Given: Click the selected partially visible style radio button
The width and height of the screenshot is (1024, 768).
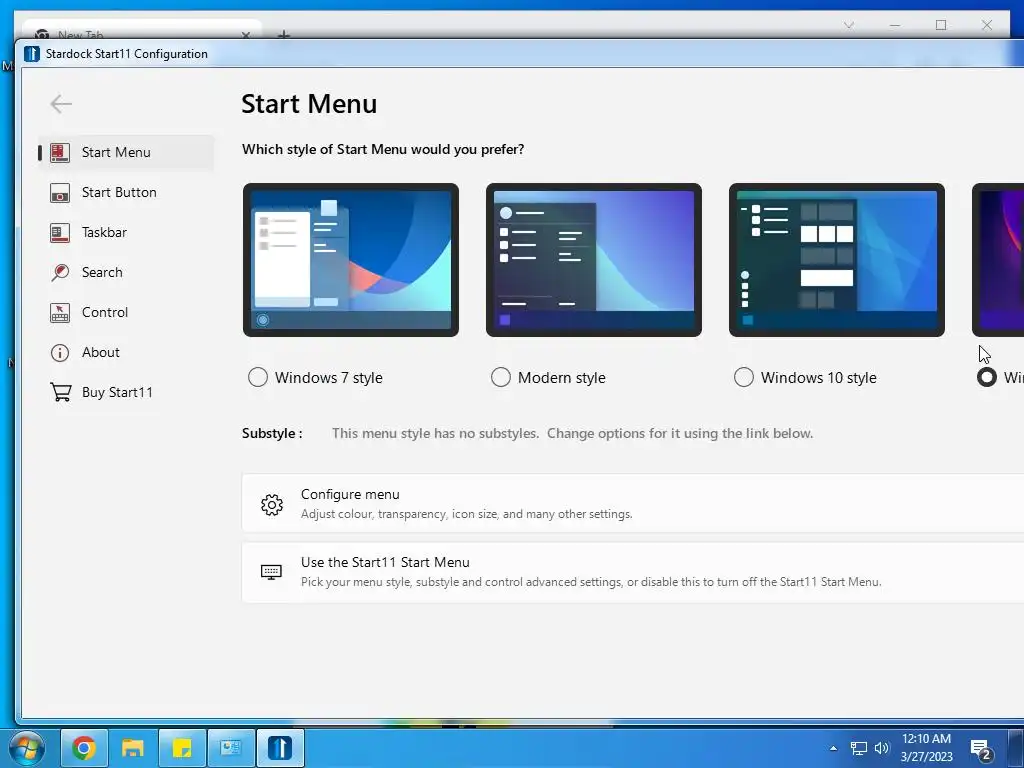Looking at the screenshot, I should pyautogui.click(x=987, y=377).
